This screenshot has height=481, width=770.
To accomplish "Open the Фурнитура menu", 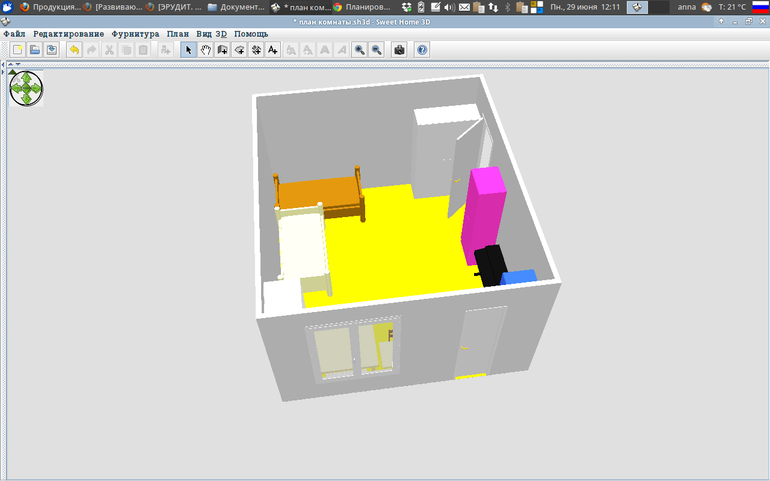I will pyautogui.click(x=135, y=34).
